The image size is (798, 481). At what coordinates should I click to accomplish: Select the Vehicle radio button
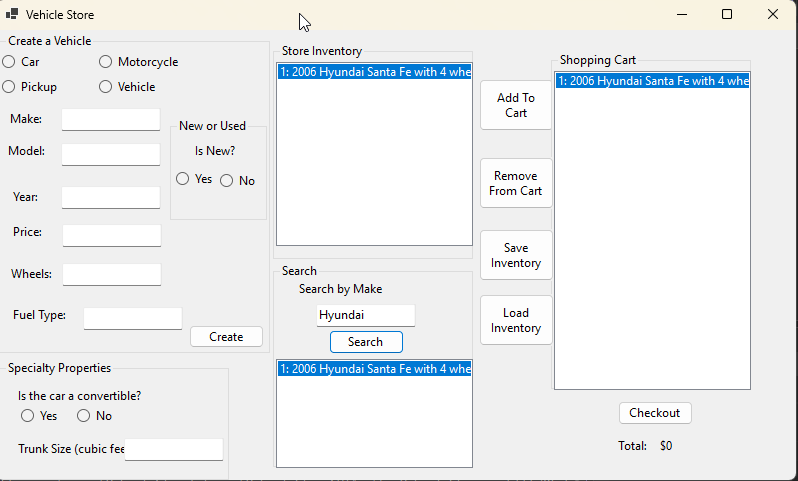click(x=106, y=87)
